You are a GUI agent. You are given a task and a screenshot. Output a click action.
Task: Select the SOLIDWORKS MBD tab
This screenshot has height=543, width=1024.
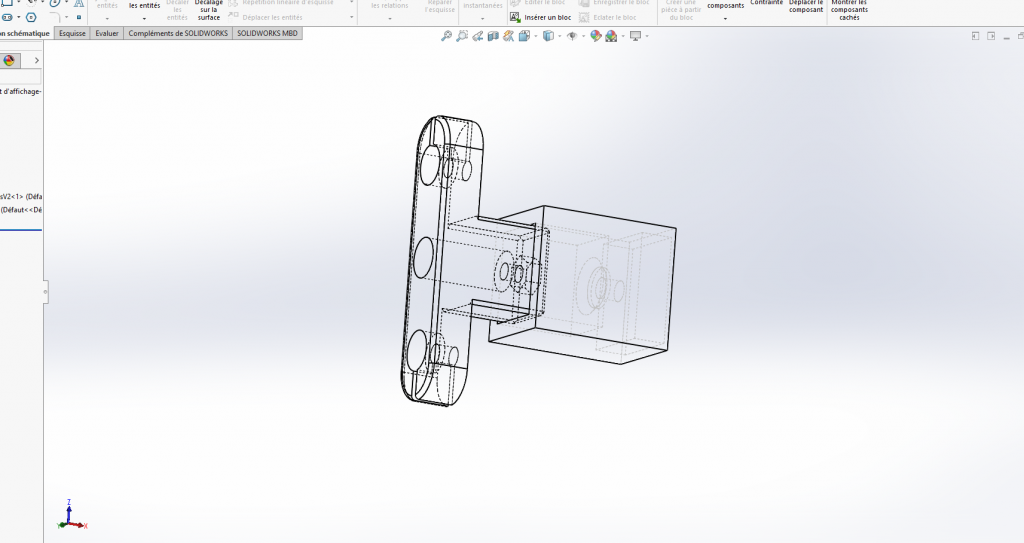(x=267, y=33)
